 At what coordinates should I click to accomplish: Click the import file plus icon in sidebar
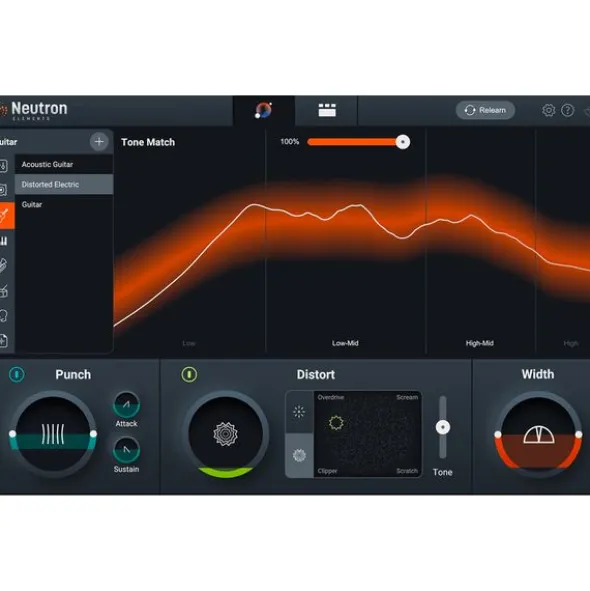pyautogui.click(x=3, y=341)
